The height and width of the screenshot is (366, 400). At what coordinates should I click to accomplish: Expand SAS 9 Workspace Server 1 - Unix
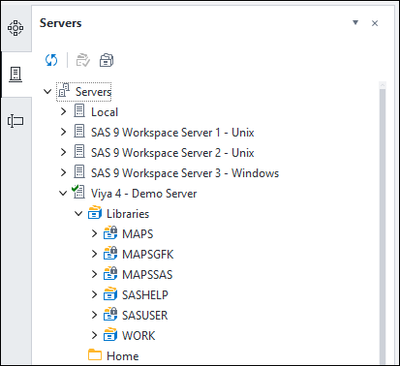(63, 132)
